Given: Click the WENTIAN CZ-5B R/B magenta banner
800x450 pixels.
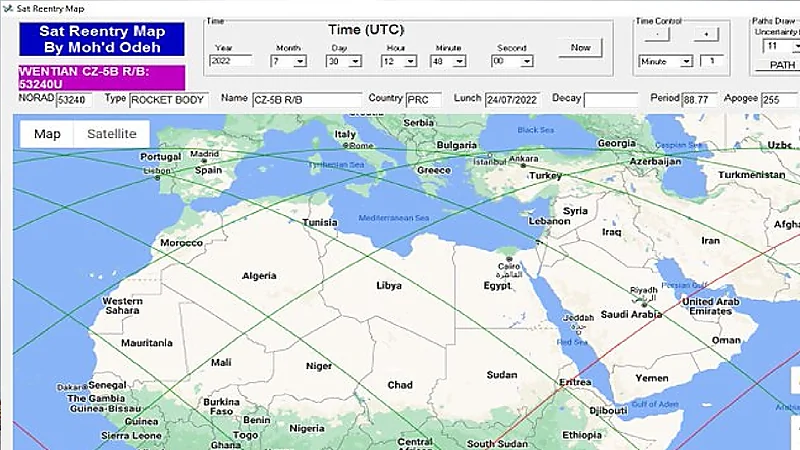Looking at the screenshot, I should click(x=102, y=78).
